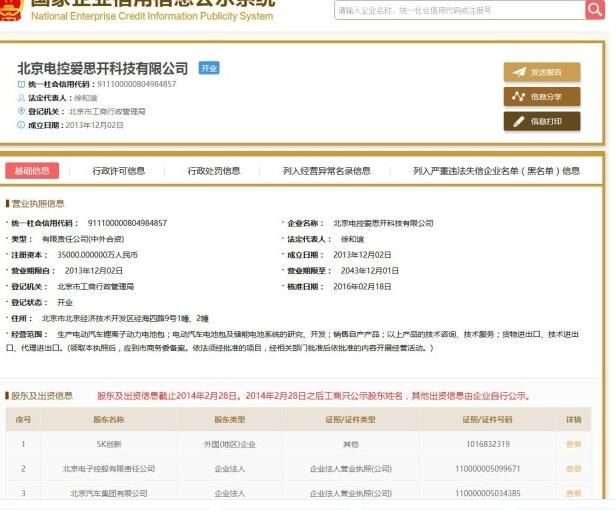Click registration authority 北京市工商行政管理局 in license info

pyautogui.click(x=95, y=286)
